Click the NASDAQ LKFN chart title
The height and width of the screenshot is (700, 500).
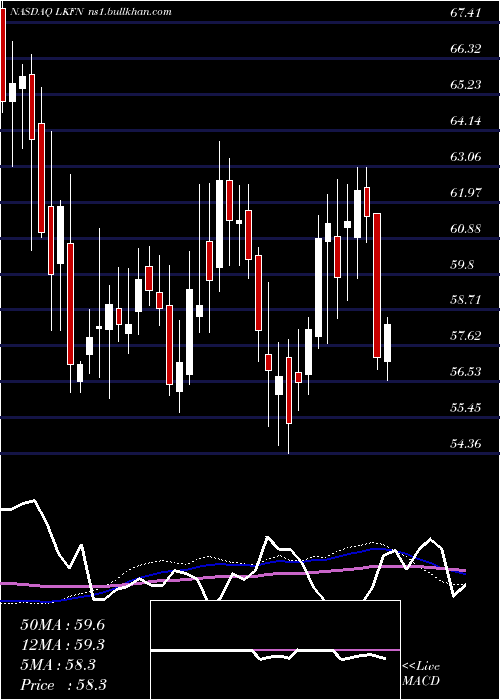(x=90, y=12)
